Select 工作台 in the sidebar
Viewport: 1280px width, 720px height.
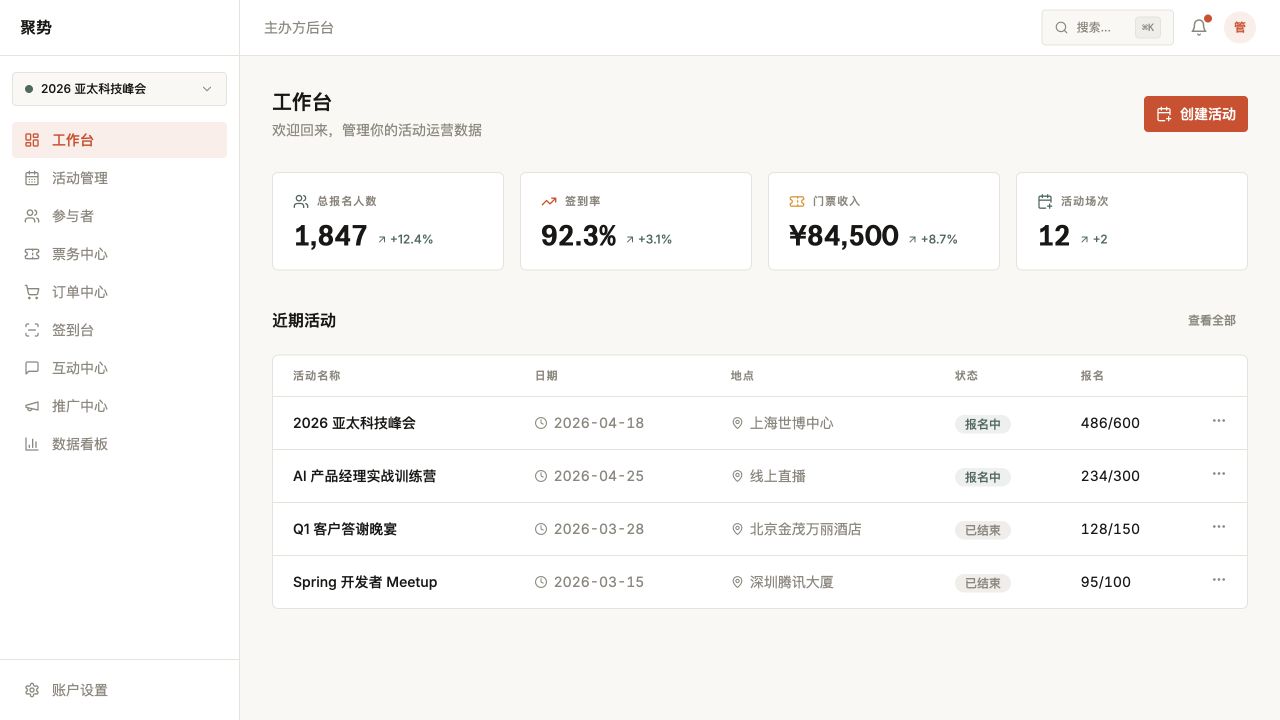[119, 140]
